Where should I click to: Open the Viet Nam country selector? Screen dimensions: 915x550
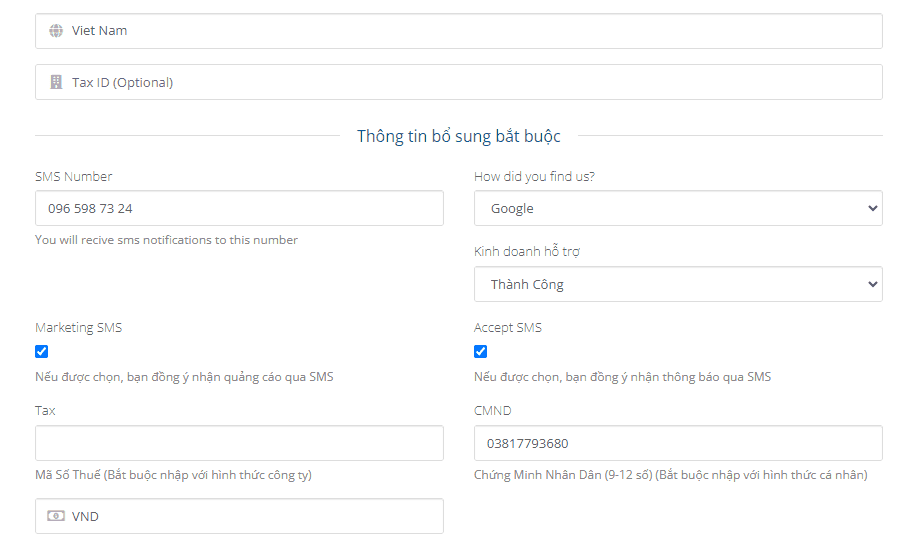coord(459,31)
